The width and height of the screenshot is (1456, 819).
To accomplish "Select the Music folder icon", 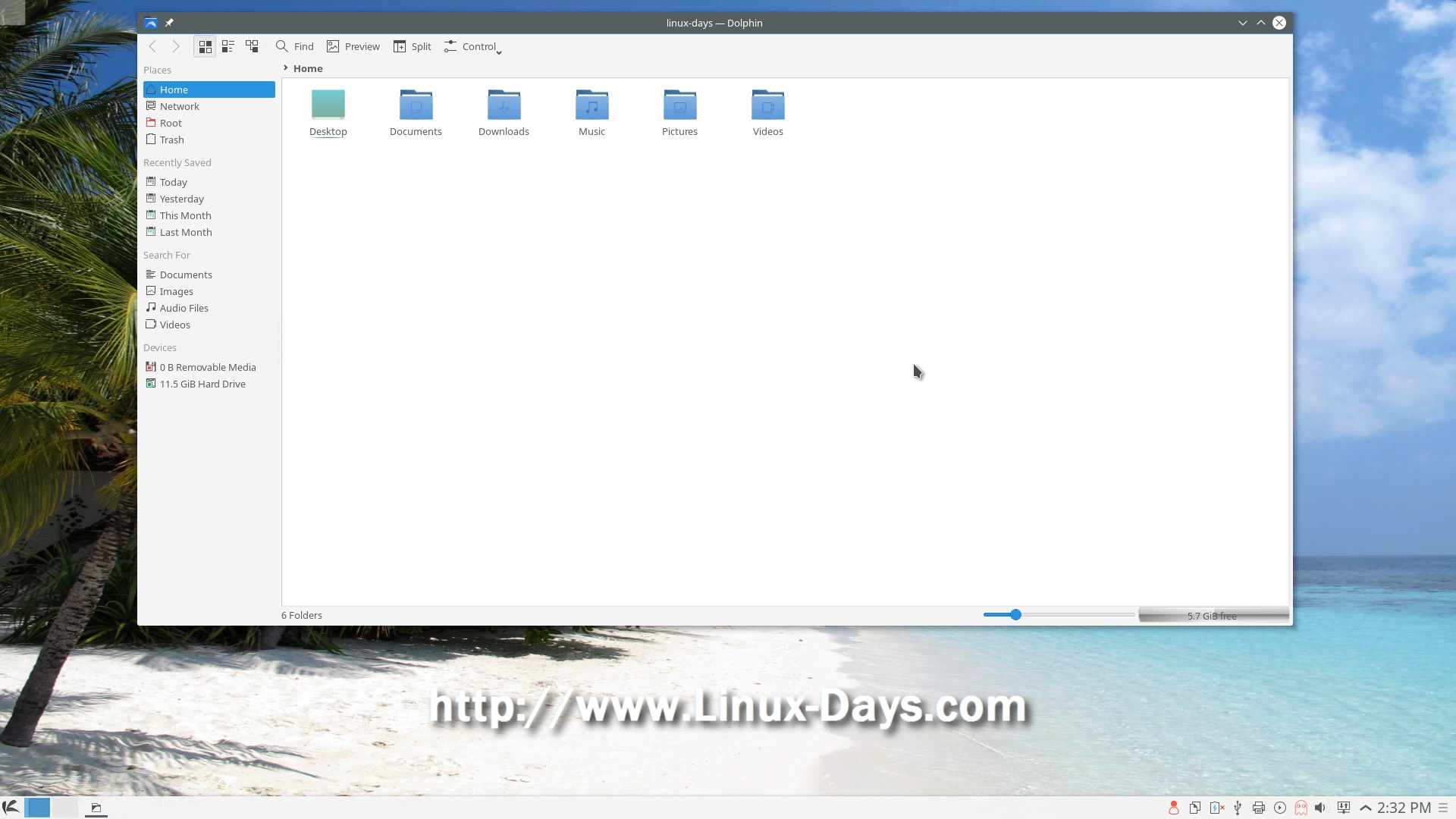I will click(x=592, y=105).
